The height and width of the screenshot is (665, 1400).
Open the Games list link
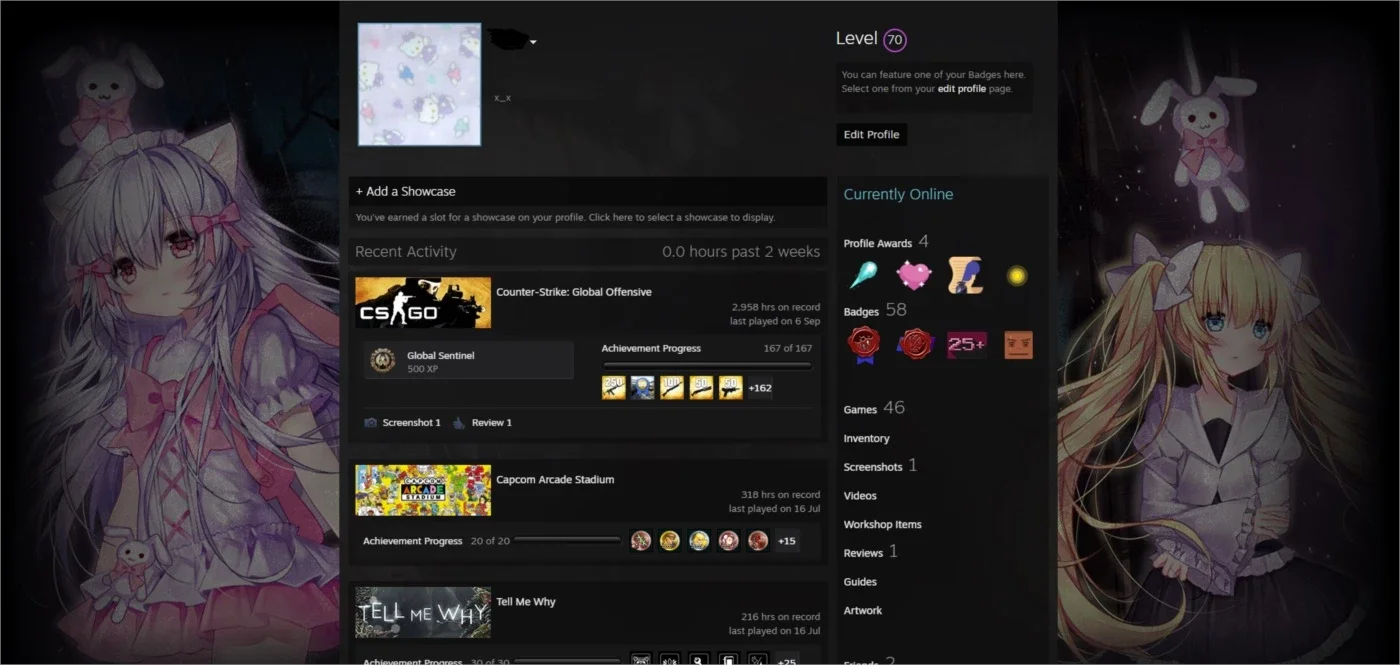(x=860, y=410)
